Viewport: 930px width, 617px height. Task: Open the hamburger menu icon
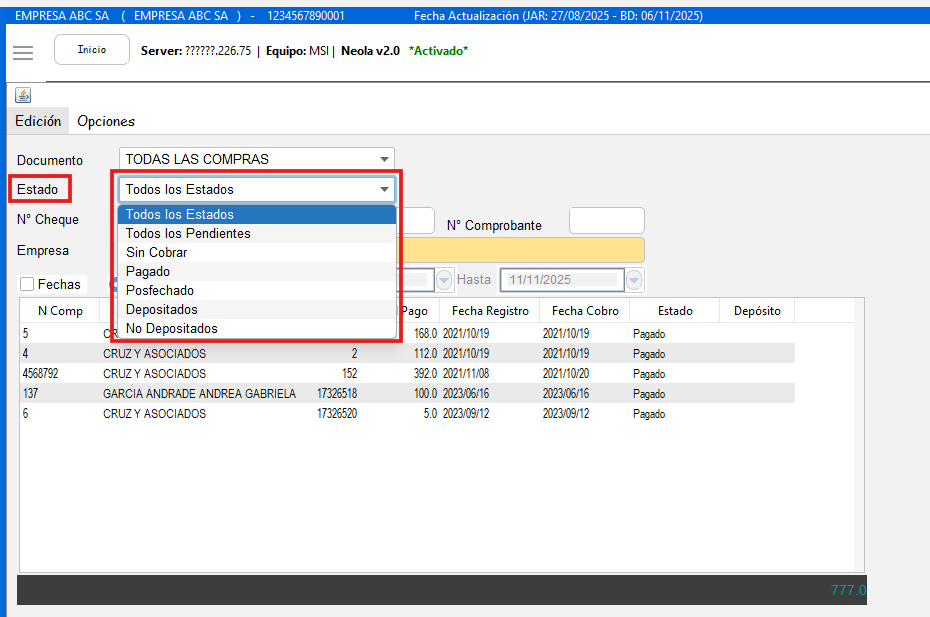pyautogui.click(x=23, y=52)
